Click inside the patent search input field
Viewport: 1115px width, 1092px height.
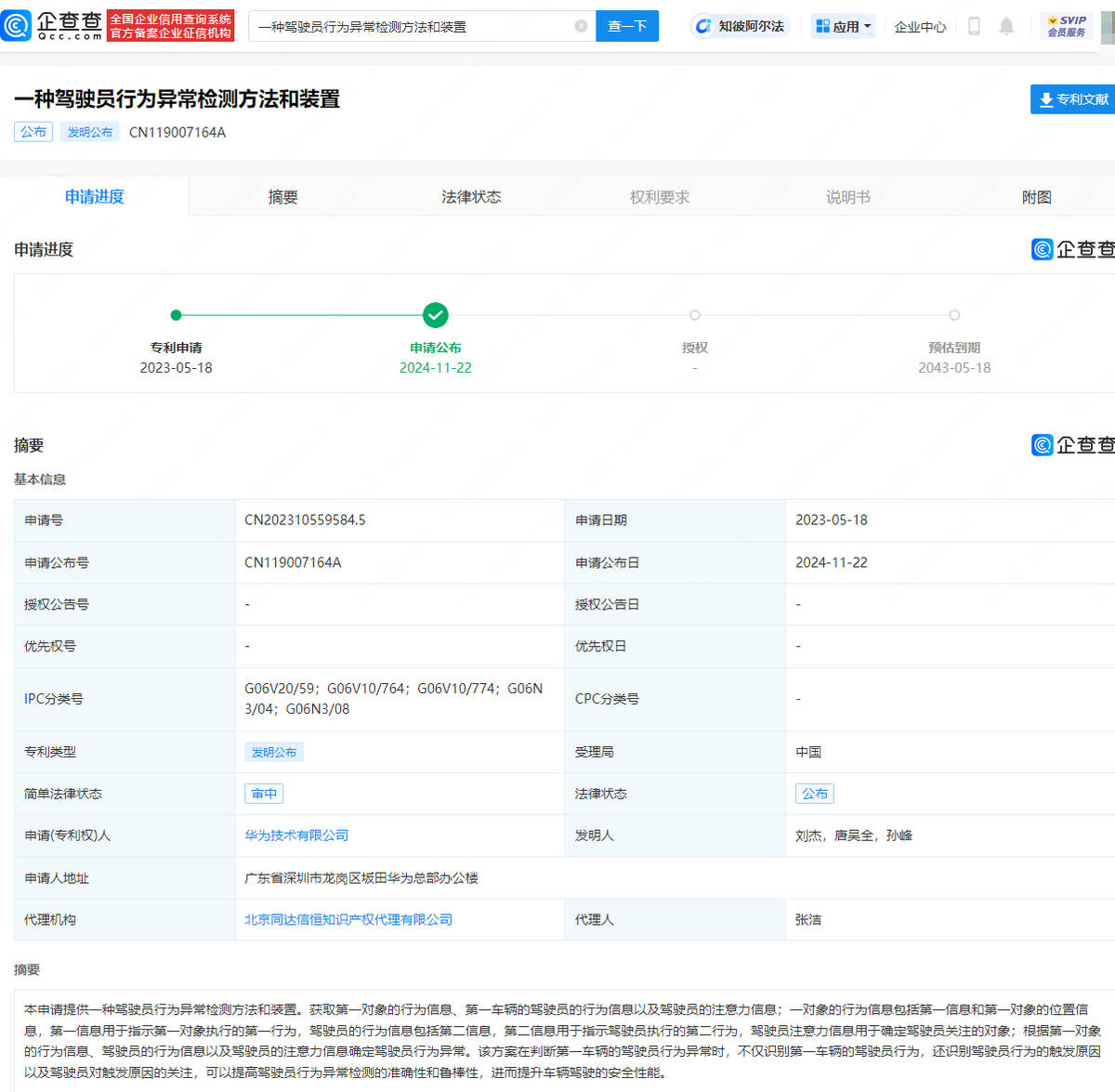coord(409,26)
